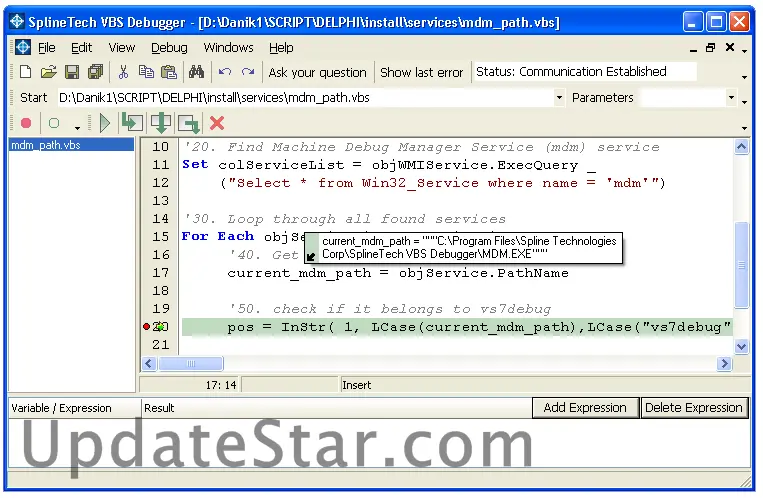Open the Windows menu
The height and width of the screenshot is (498, 763).
pyautogui.click(x=228, y=48)
